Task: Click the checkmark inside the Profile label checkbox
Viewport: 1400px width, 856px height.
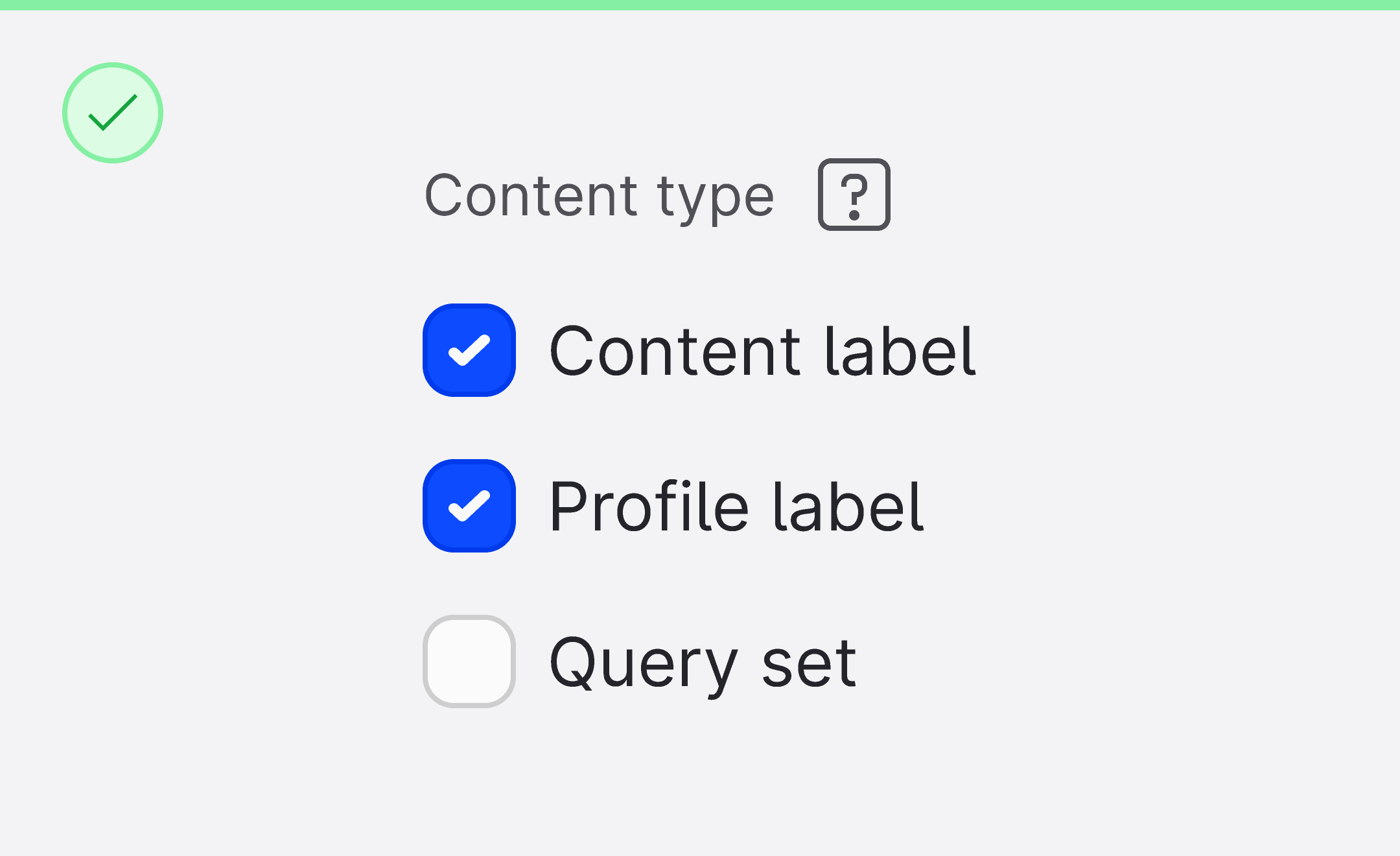Action: click(469, 506)
